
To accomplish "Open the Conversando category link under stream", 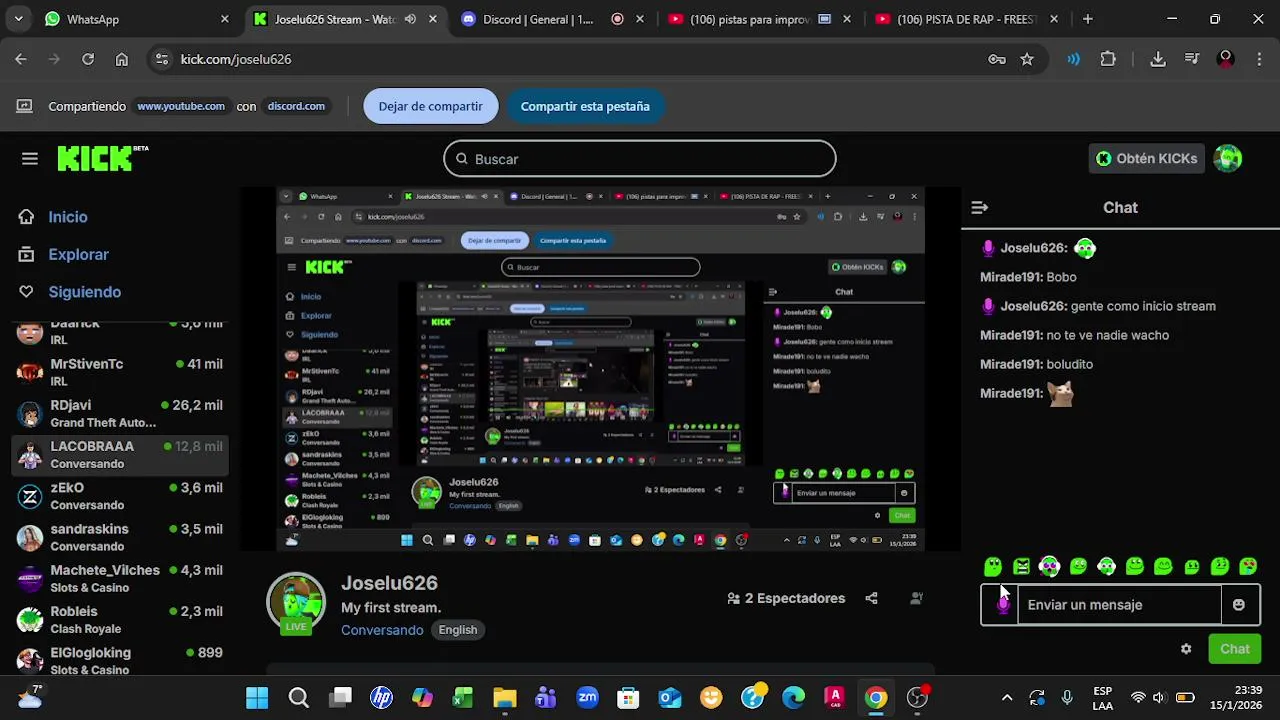I will pos(382,630).
